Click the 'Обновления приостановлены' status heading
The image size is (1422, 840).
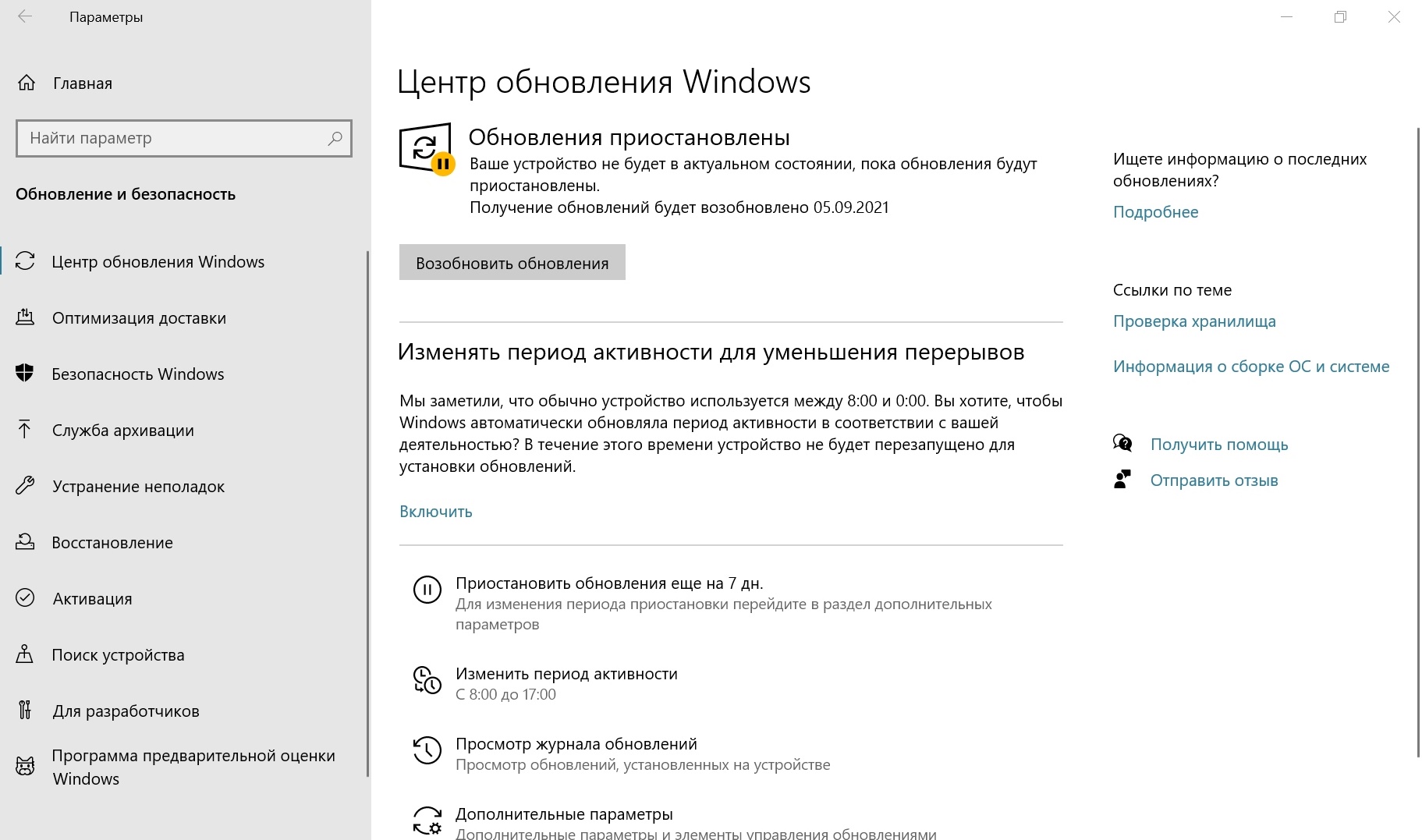coord(629,137)
